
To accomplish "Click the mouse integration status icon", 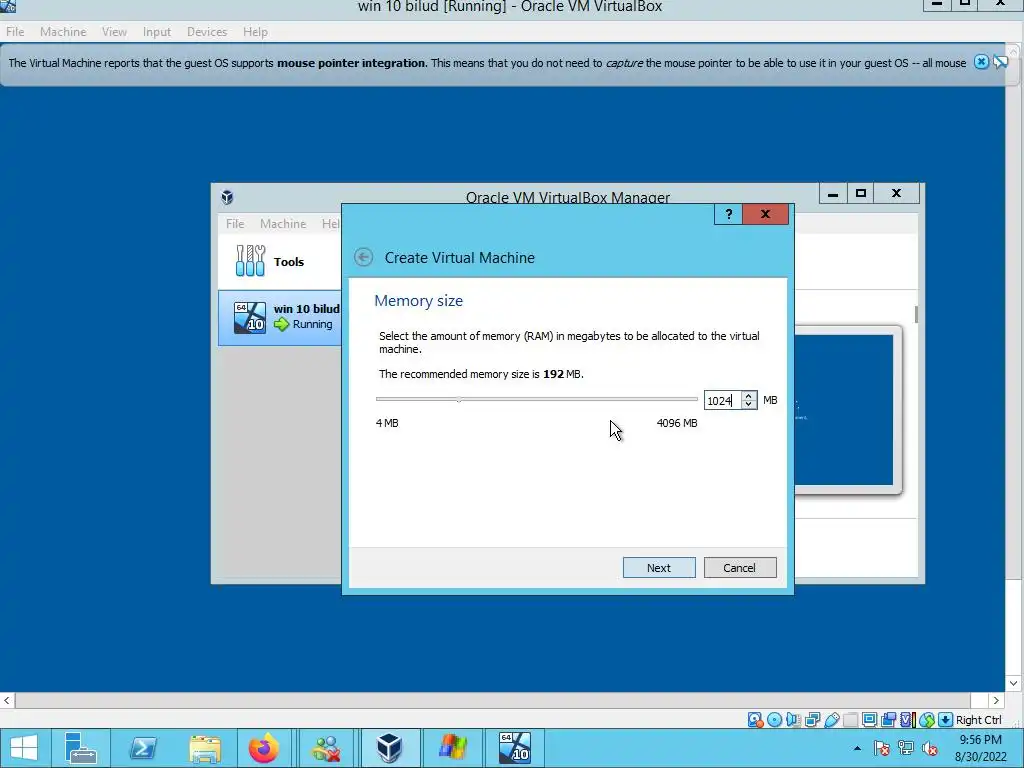I will (x=927, y=720).
